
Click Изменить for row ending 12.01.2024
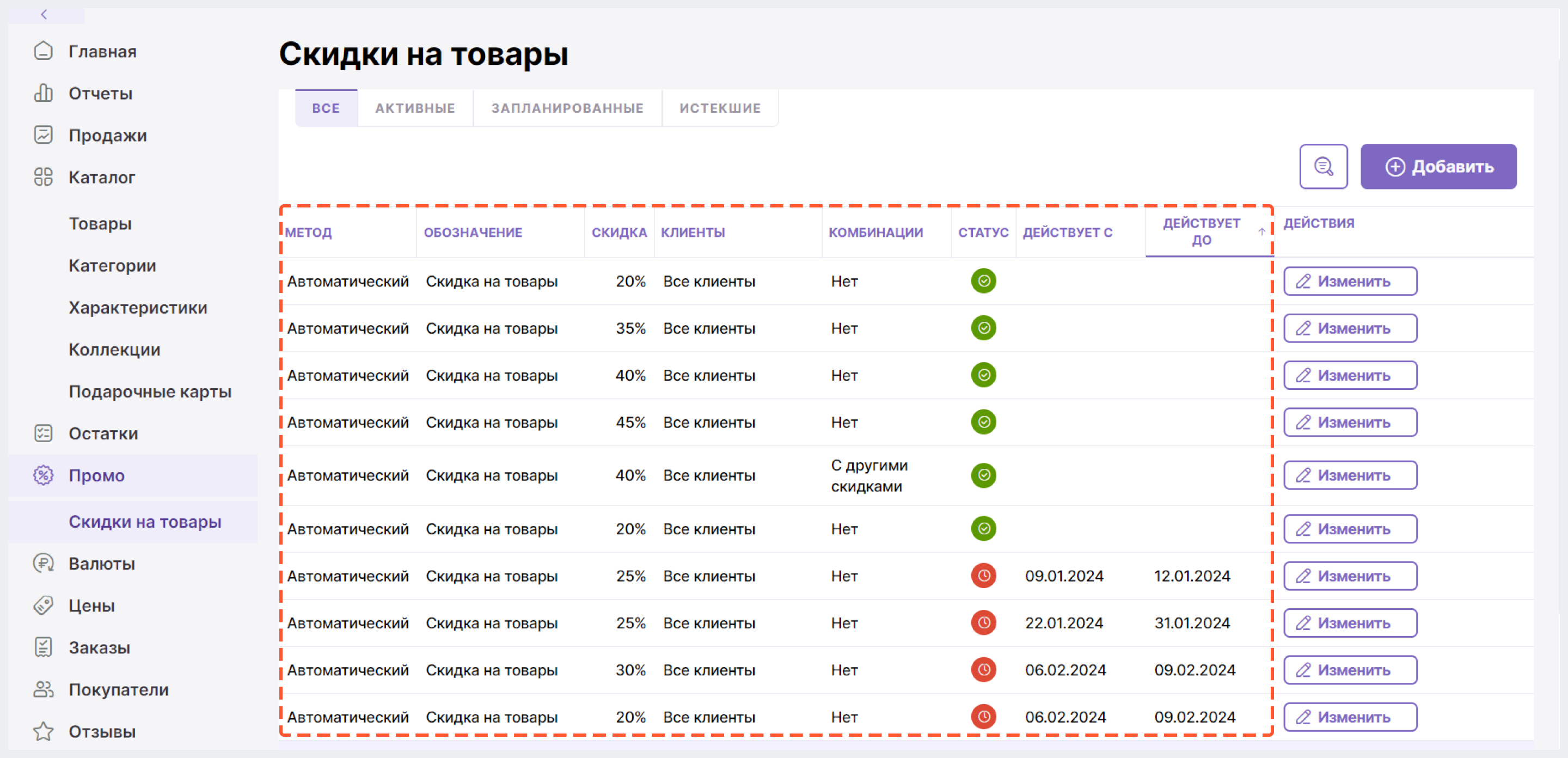(1350, 576)
